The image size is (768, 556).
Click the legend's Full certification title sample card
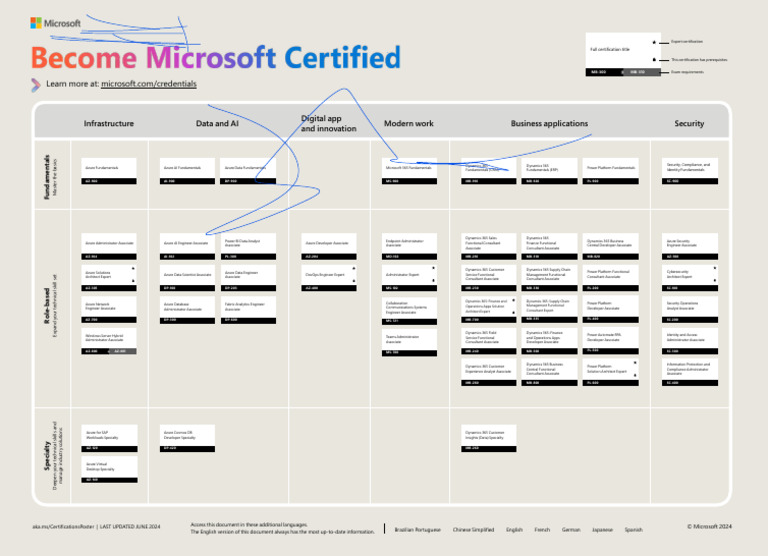[x=623, y=55]
